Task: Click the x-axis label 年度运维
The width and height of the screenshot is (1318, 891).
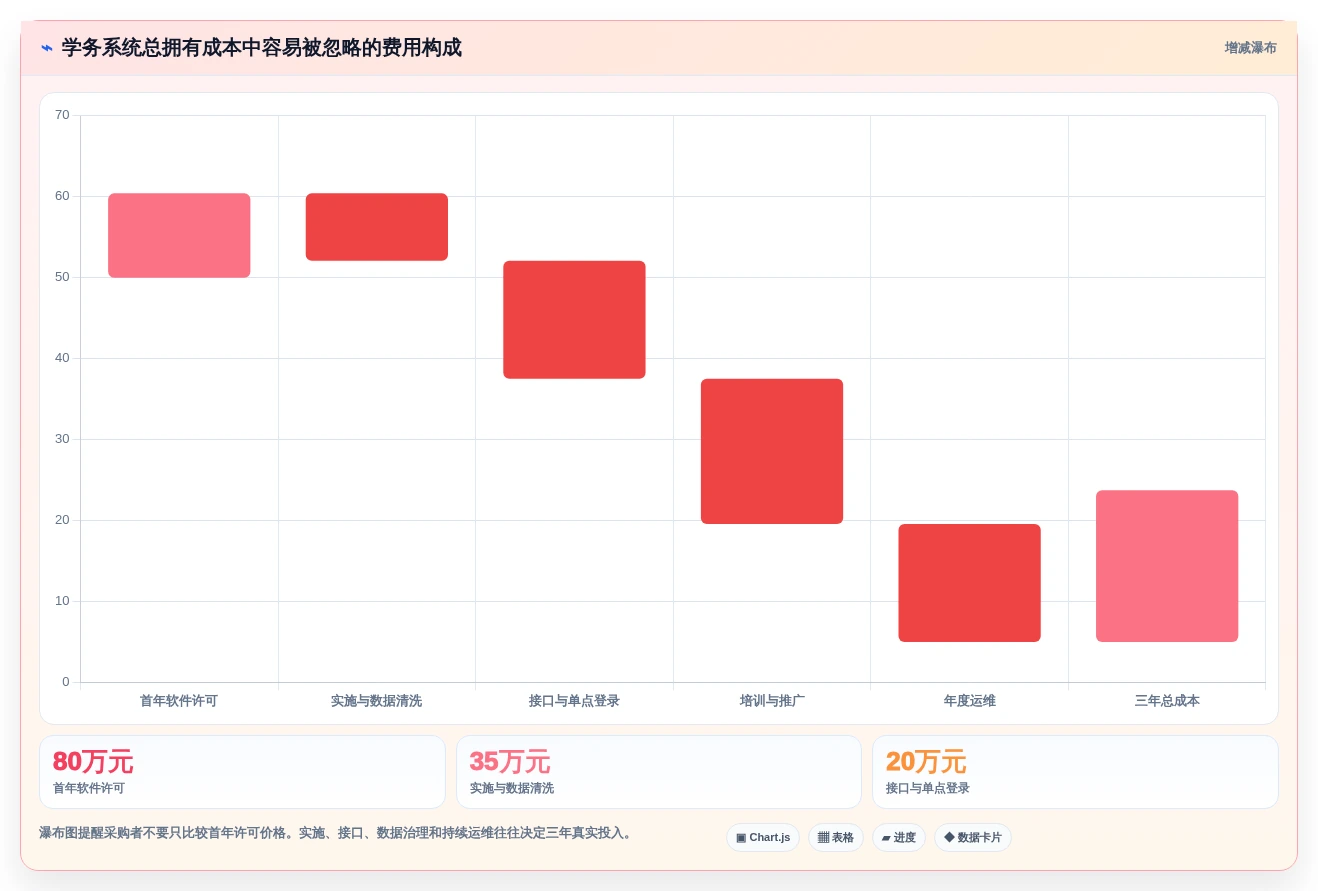Action: click(x=969, y=701)
